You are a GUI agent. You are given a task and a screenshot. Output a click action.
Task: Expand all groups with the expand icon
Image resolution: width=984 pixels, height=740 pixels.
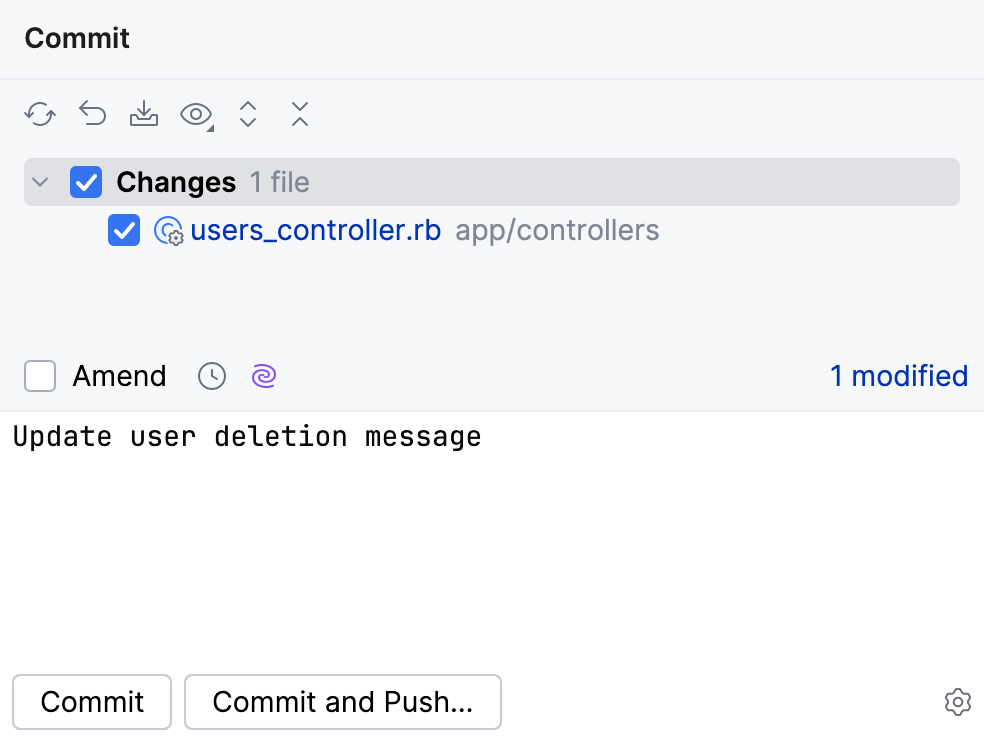click(x=248, y=114)
